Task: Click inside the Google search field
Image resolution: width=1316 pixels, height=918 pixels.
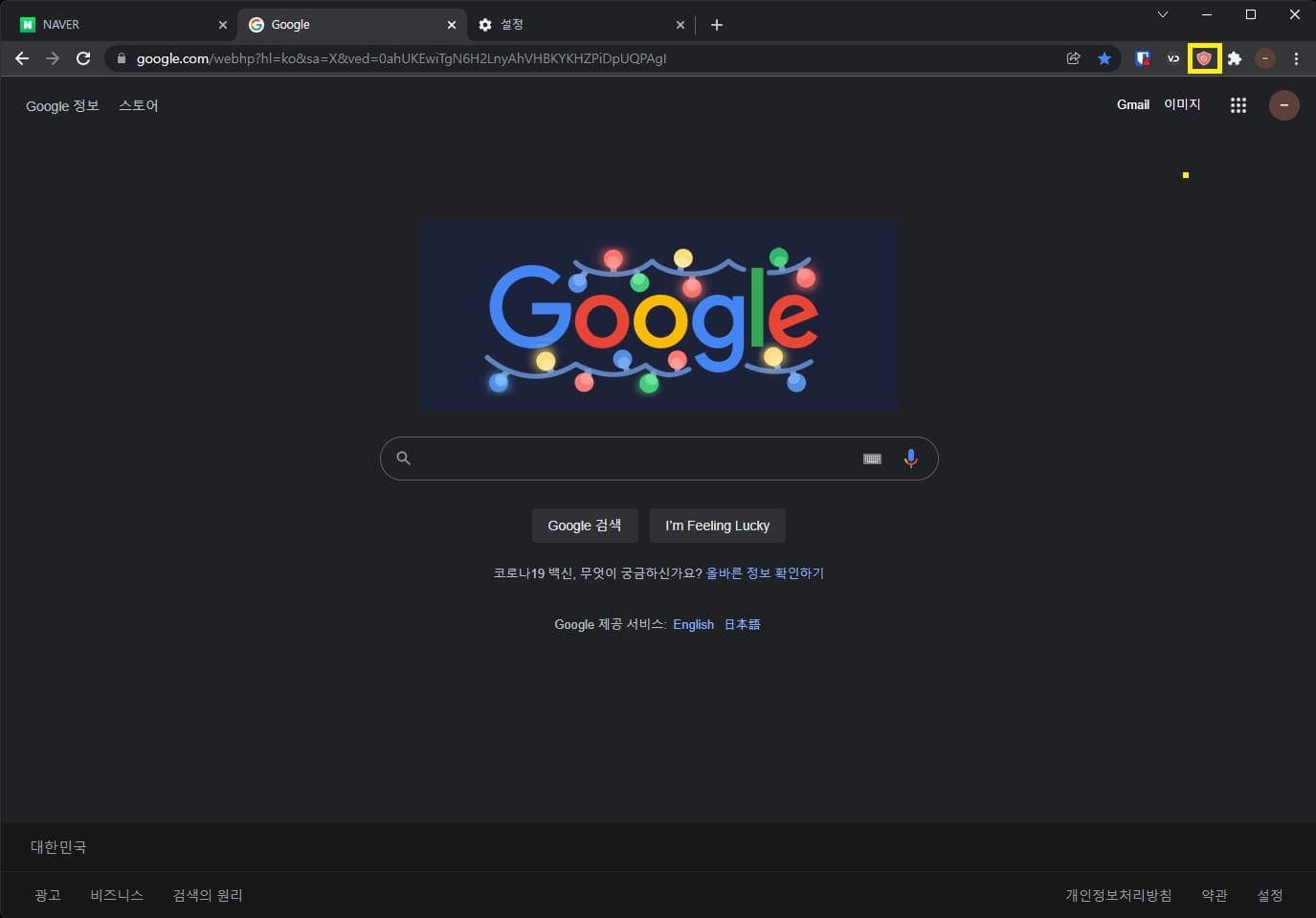Action: (632, 458)
